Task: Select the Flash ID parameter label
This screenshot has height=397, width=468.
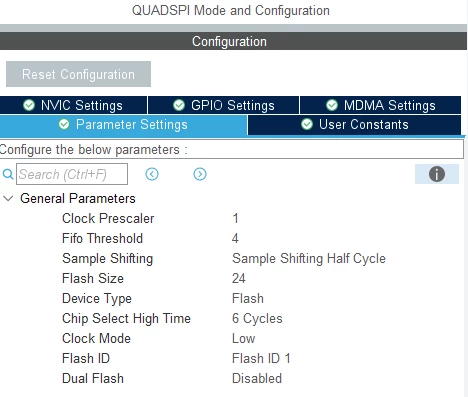Action: 86,359
